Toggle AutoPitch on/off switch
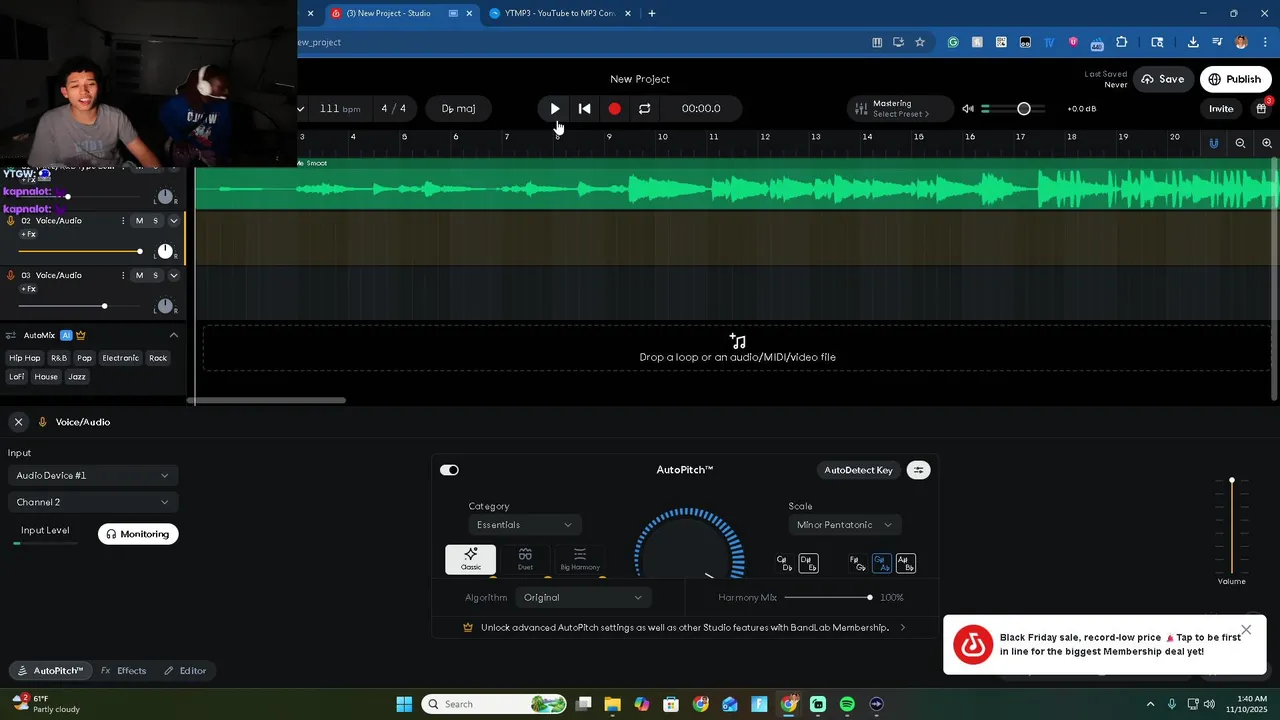1280x720 pixels. (449, 470)
